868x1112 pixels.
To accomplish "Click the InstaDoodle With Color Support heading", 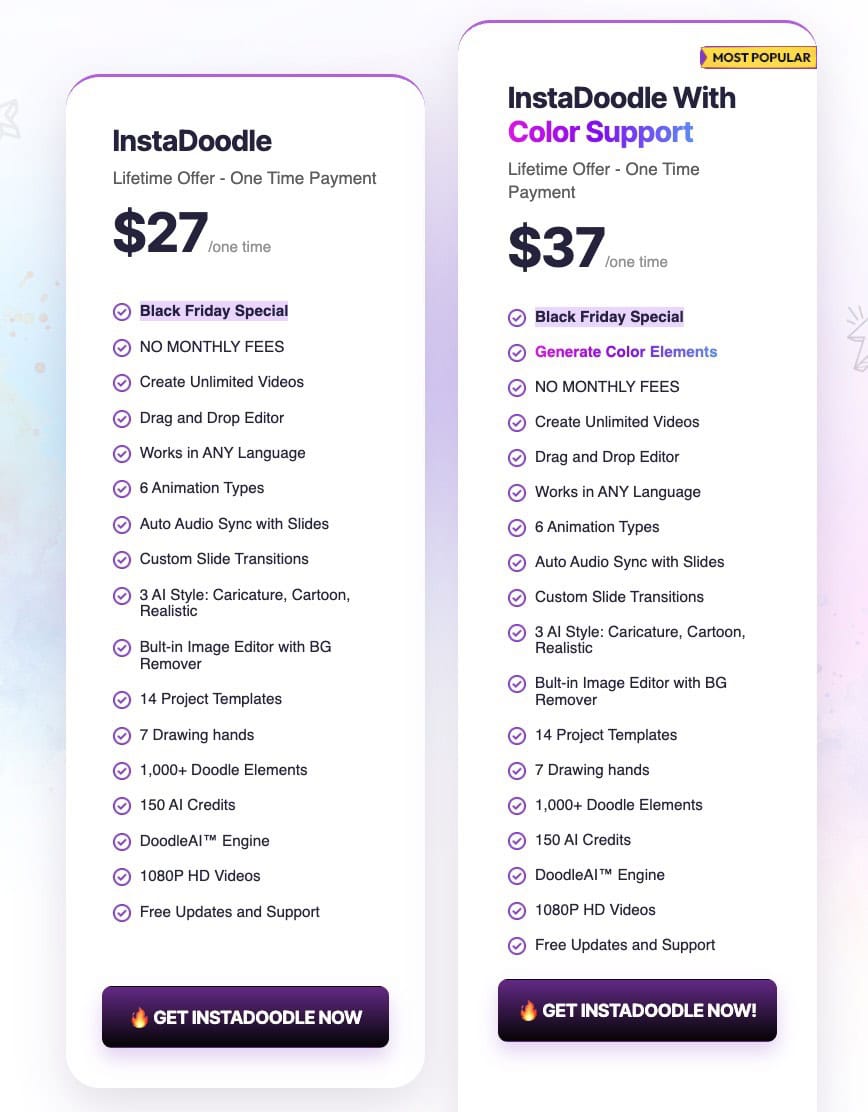I will 621,114.
